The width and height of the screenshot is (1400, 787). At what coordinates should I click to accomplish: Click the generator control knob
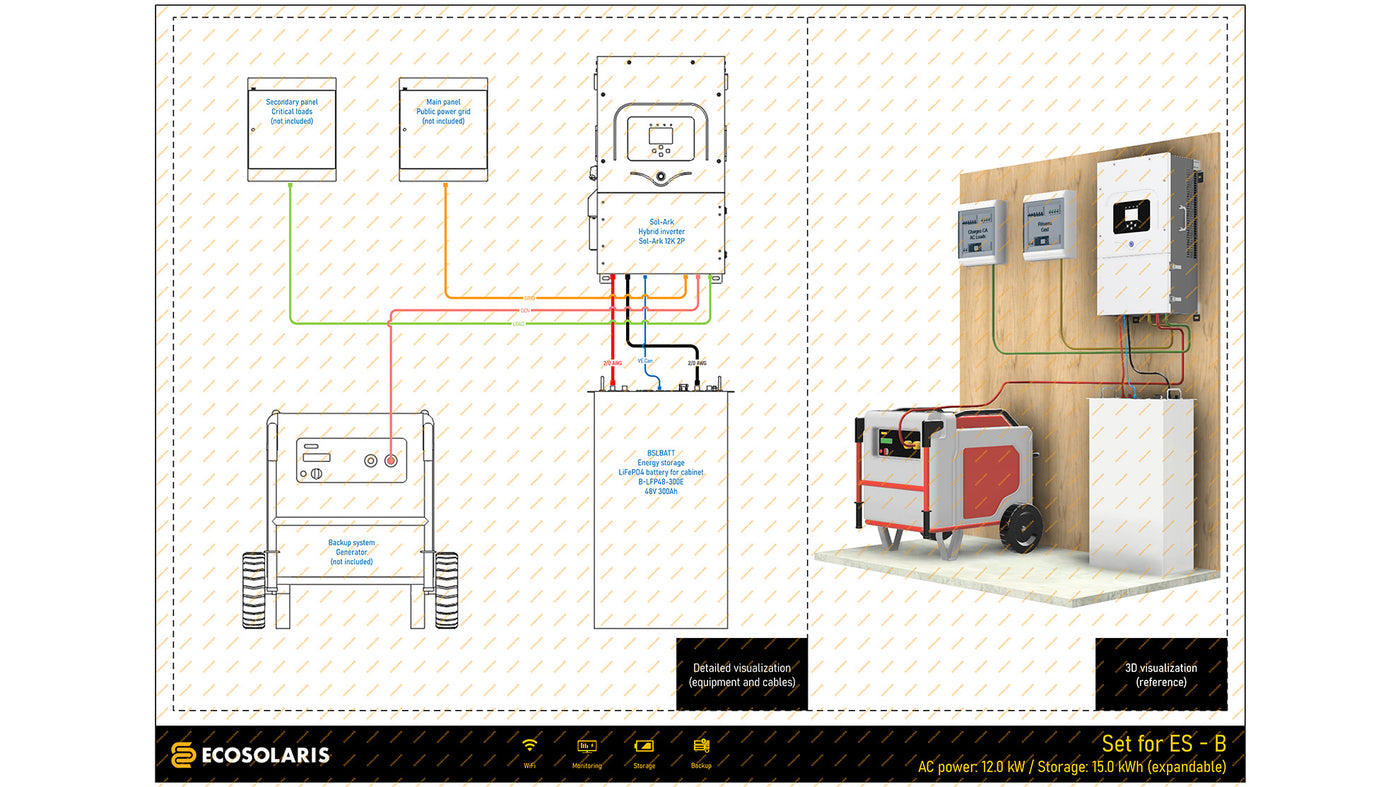[x=317, y=473]
